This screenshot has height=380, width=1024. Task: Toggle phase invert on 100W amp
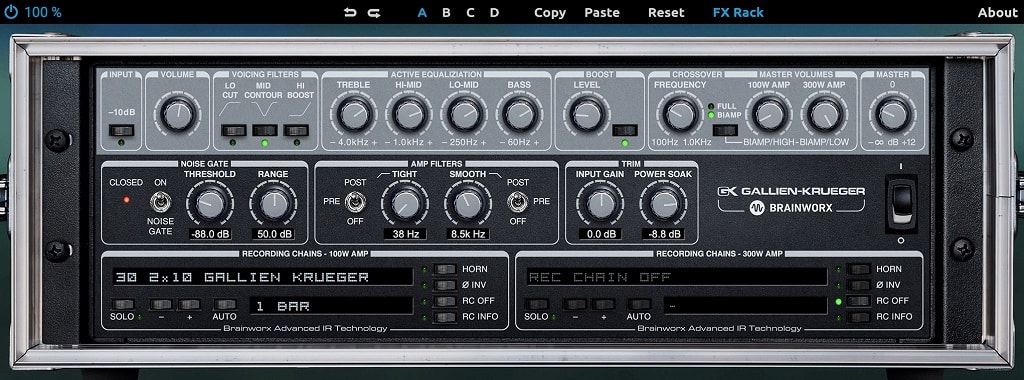445,285
